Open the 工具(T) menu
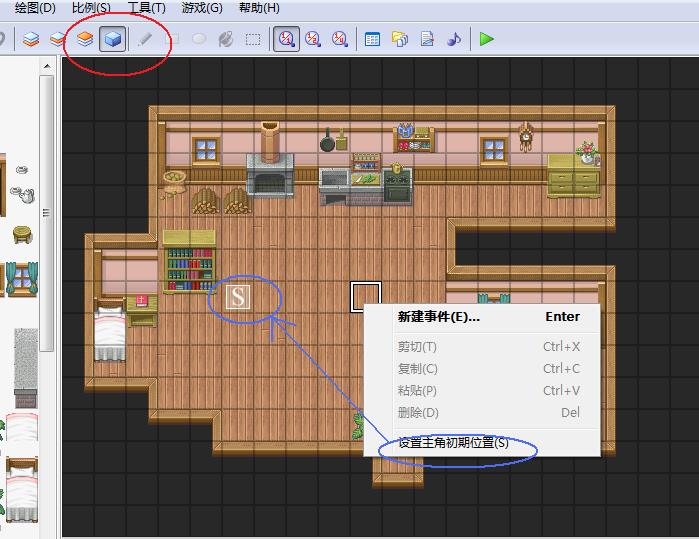699x539 pixels. click(146, 8)
